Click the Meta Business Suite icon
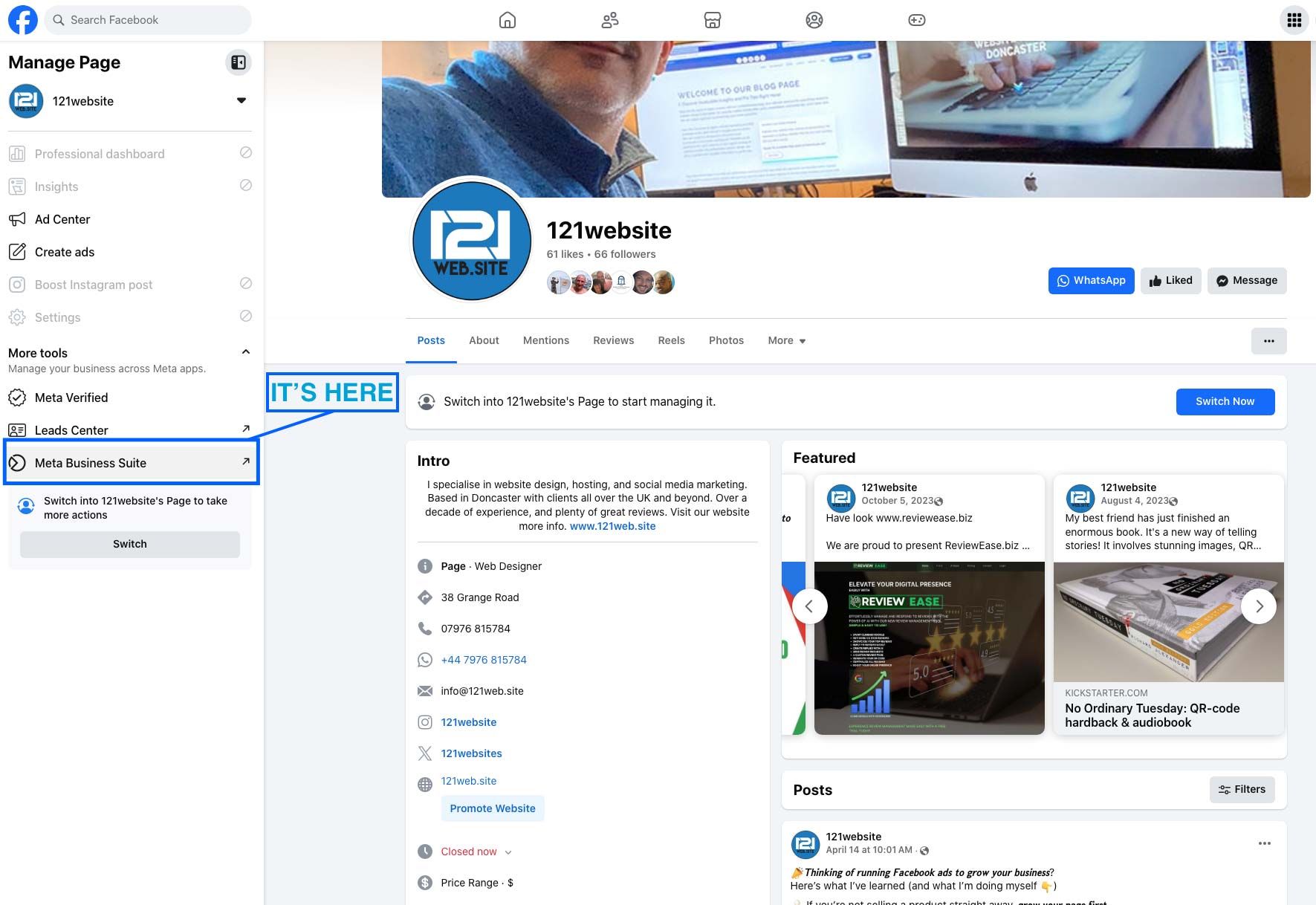 coord(17,463)
